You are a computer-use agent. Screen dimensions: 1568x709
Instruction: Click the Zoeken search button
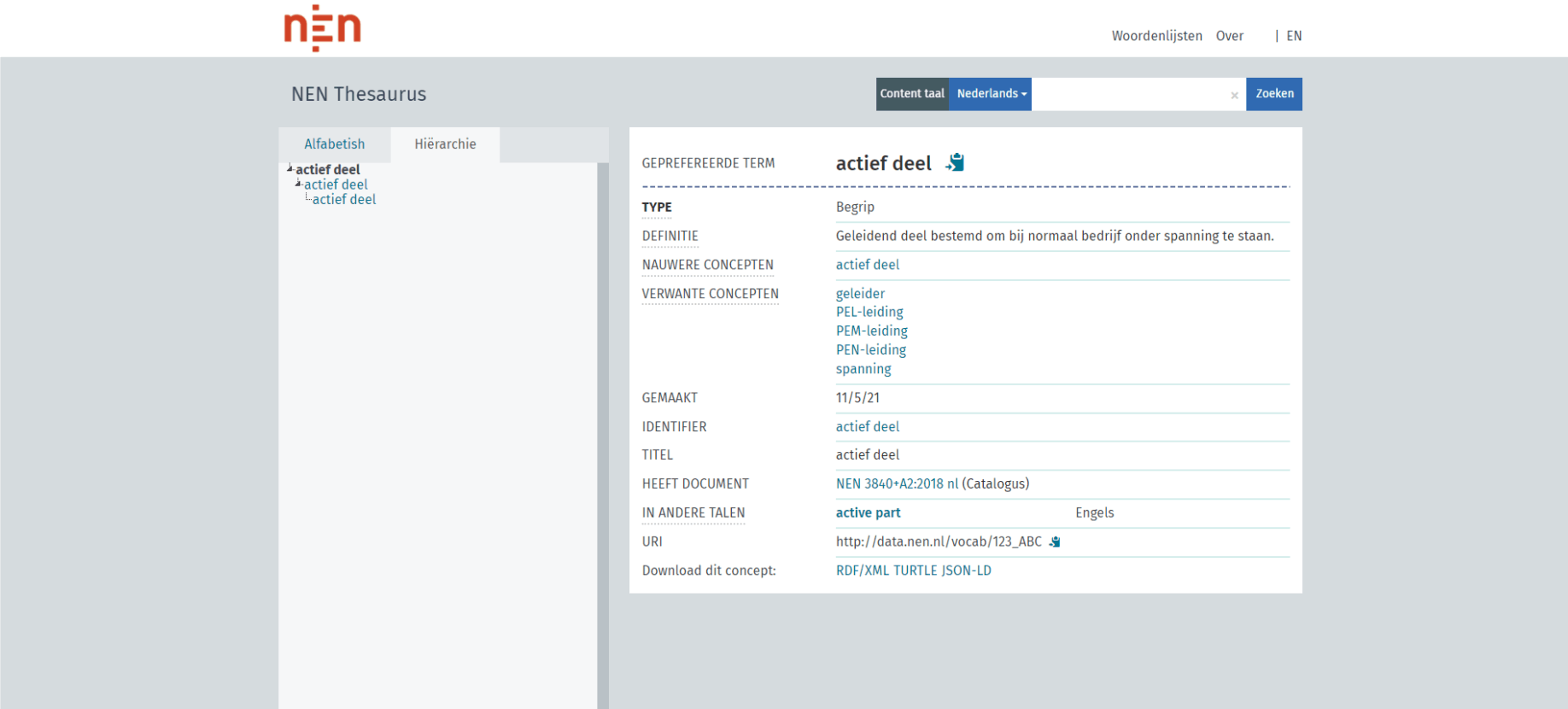pyautogui.click(x=1274, y=94)
